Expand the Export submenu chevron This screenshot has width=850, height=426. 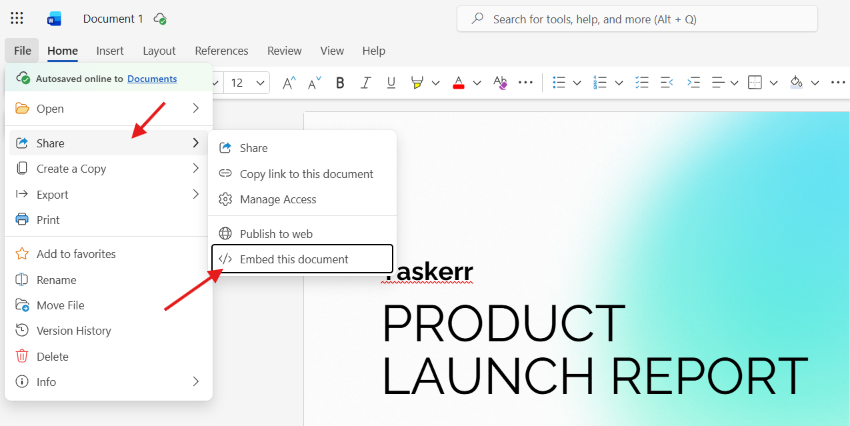click(196, 195)
